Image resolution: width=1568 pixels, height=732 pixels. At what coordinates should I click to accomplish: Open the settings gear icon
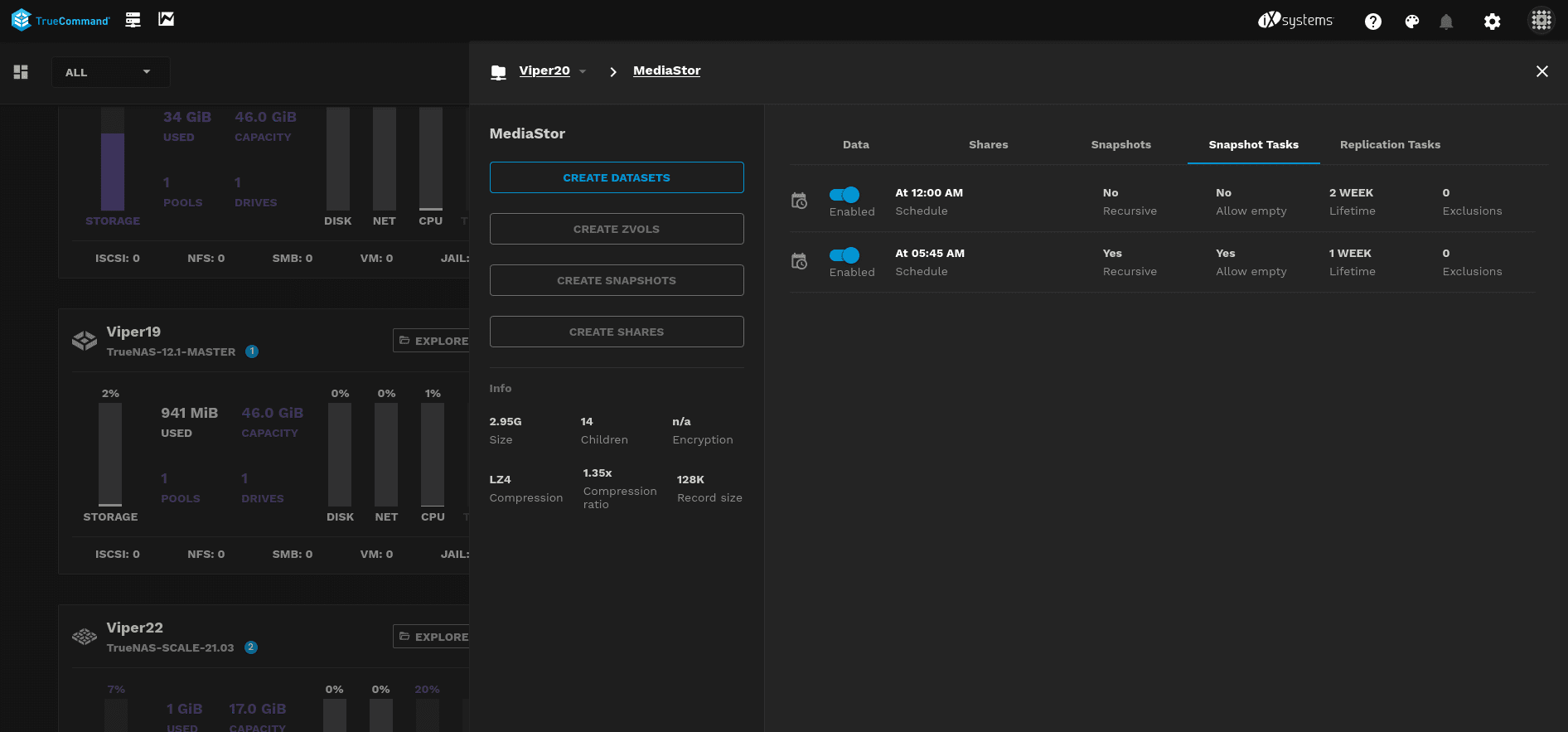[x=1492, y=22]
